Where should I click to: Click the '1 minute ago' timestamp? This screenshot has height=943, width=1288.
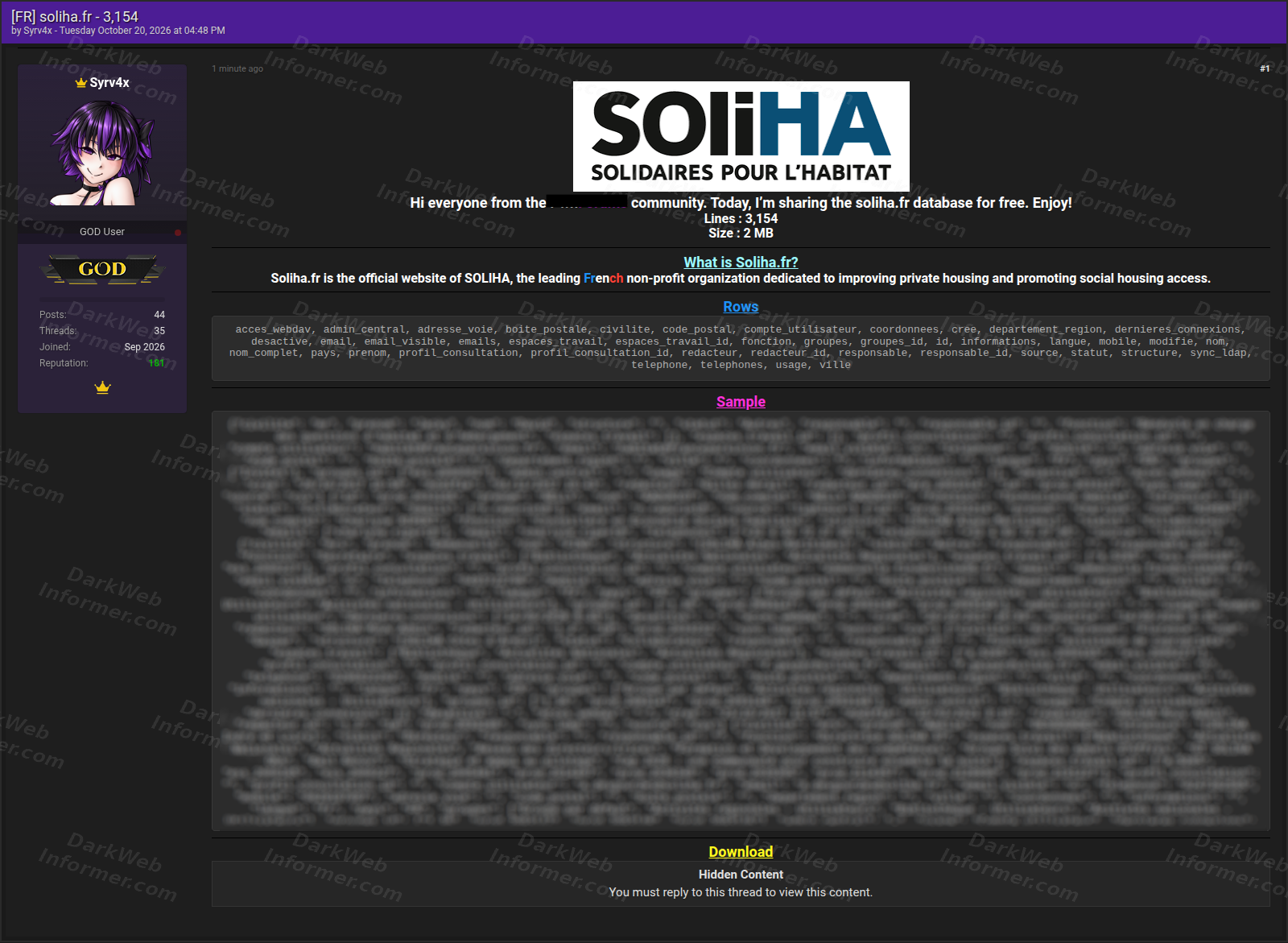tap(237, 69)
